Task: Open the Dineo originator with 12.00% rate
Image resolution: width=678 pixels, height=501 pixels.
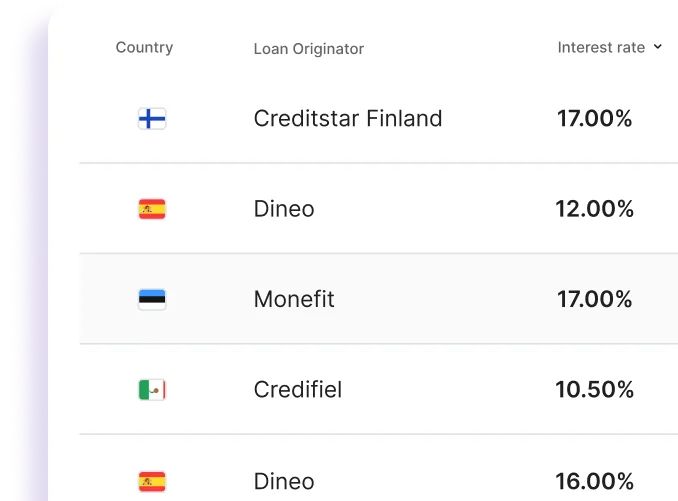Action: click(x=284, y=209)
